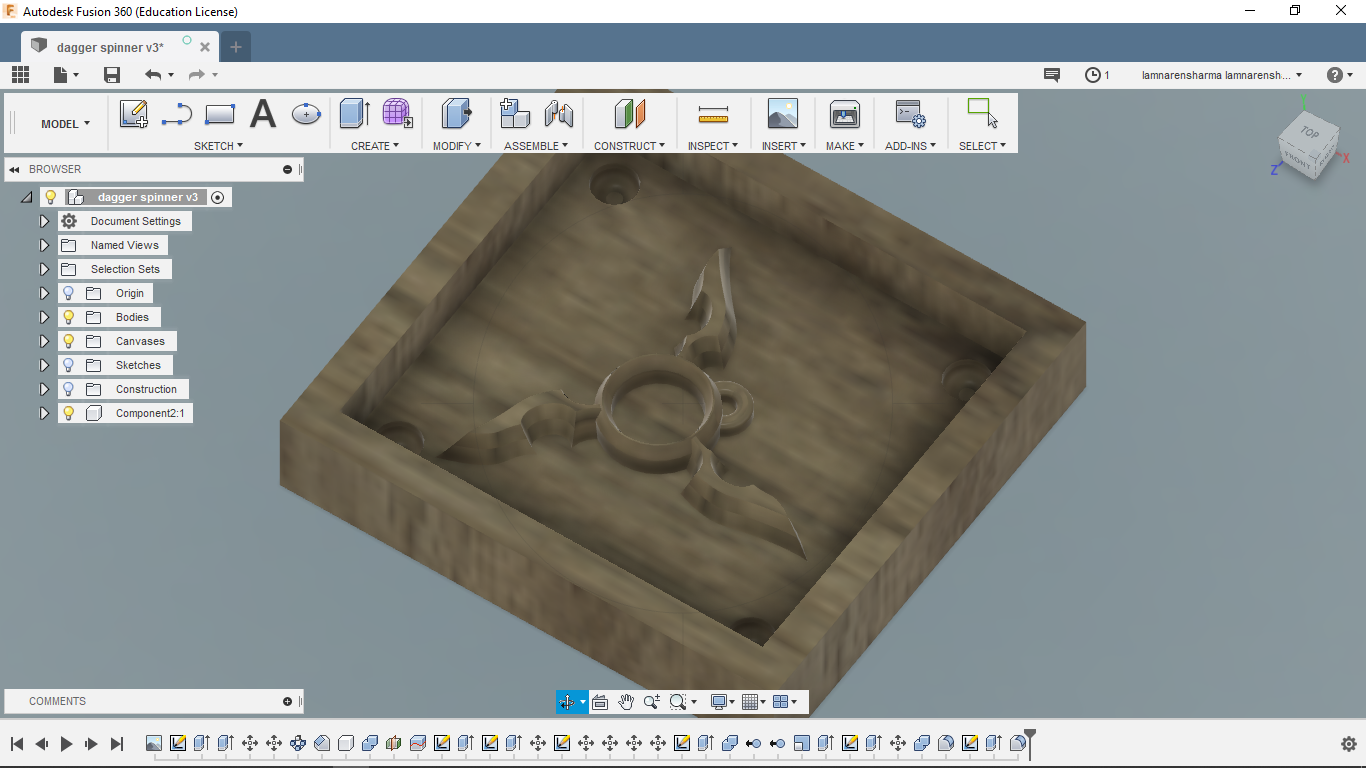The height and width of the screenshot is (768, 1366).
Task: Expand the Named Views tree node
Action: (x=44, y=245)
